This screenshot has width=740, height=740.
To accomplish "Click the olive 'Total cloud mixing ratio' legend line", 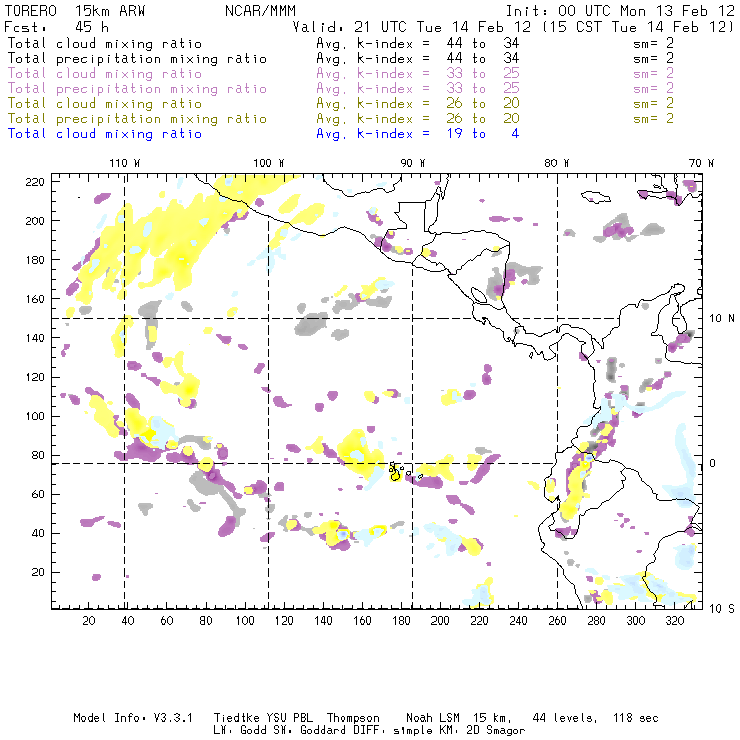I will coord(105,104).
